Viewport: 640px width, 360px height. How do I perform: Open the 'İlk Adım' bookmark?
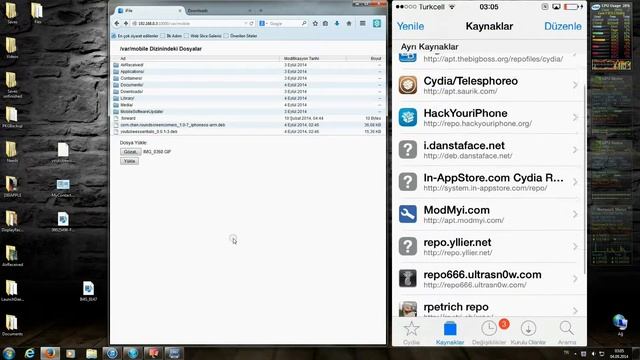point(171,36)
